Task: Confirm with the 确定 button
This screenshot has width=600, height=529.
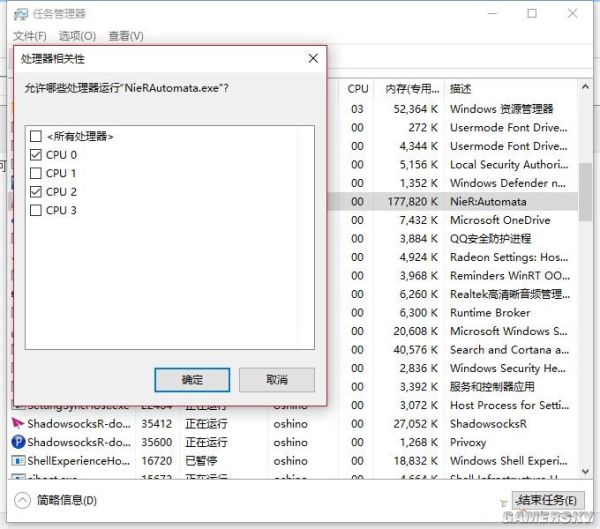Action: click(192, 380)
